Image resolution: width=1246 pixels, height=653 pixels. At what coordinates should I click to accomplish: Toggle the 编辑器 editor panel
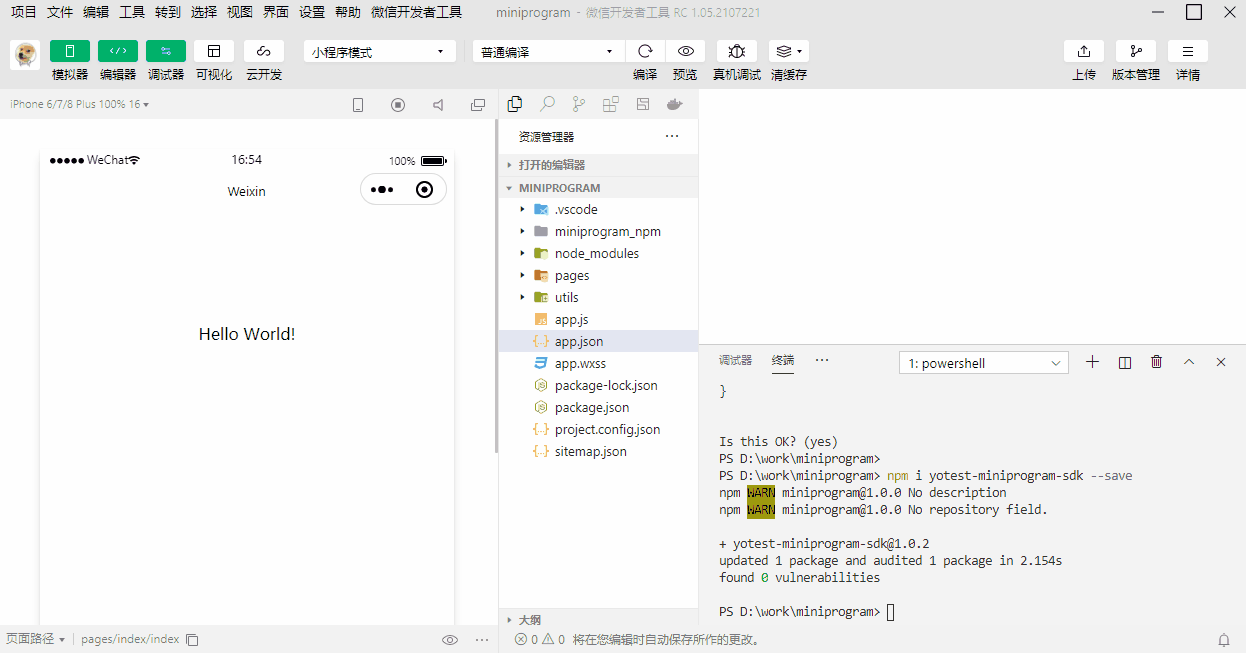118,51
